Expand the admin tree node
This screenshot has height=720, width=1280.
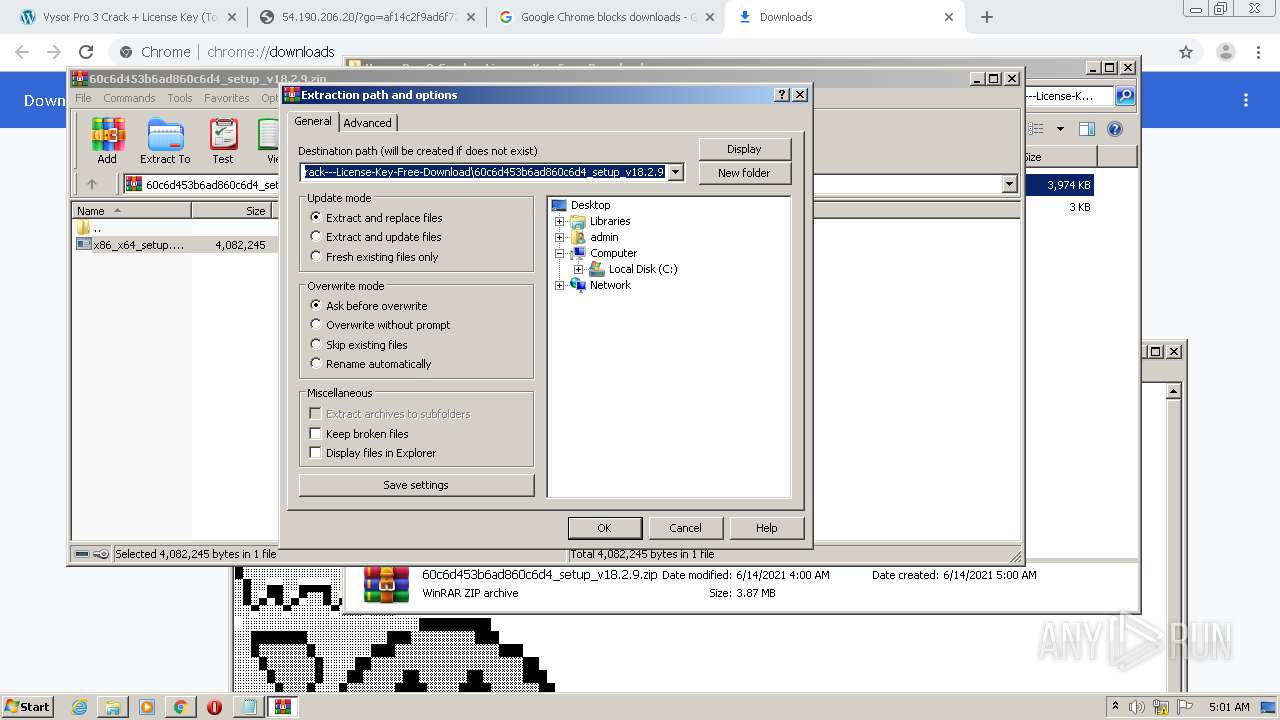click(560, 237)
